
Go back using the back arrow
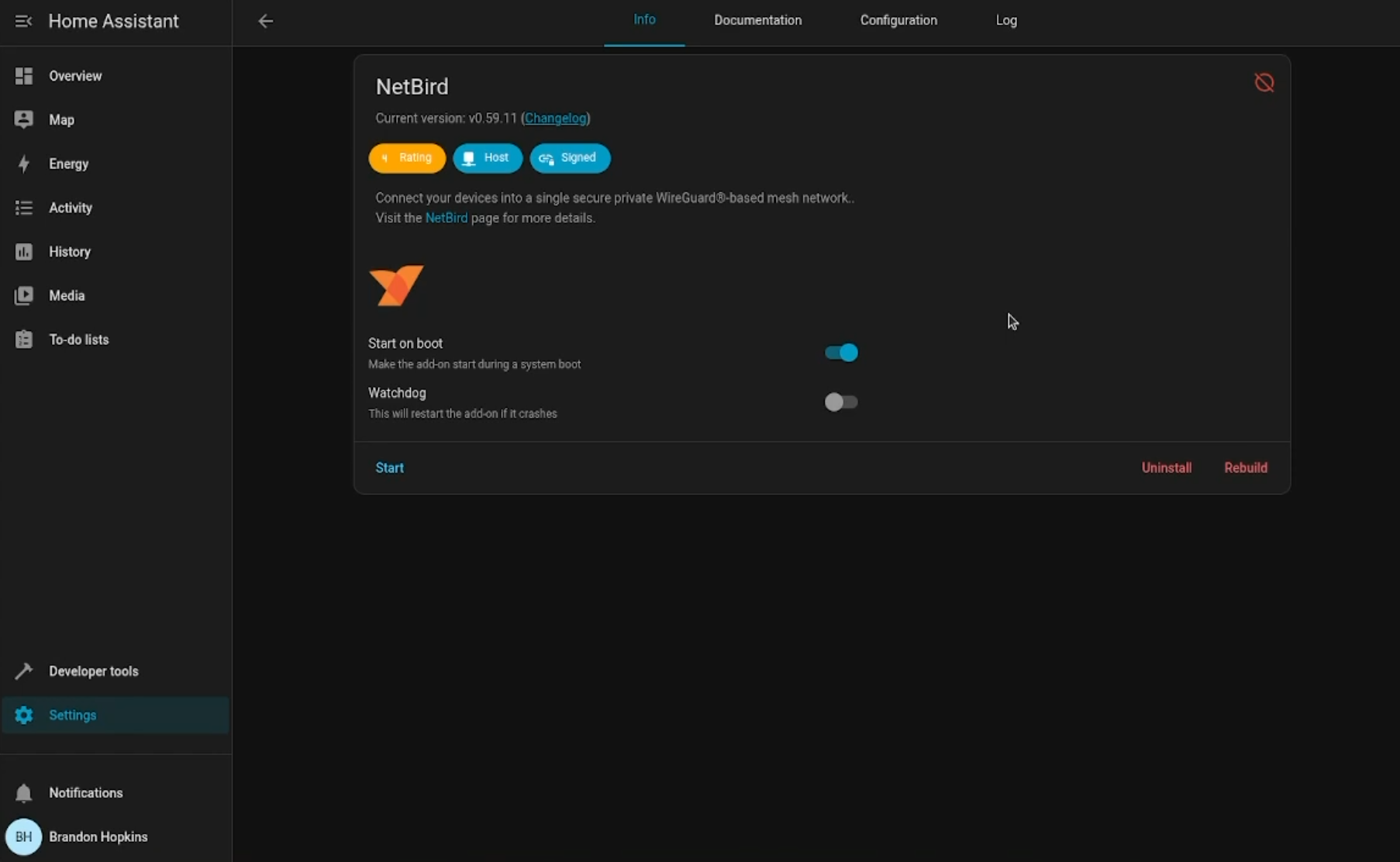point(266,21)
